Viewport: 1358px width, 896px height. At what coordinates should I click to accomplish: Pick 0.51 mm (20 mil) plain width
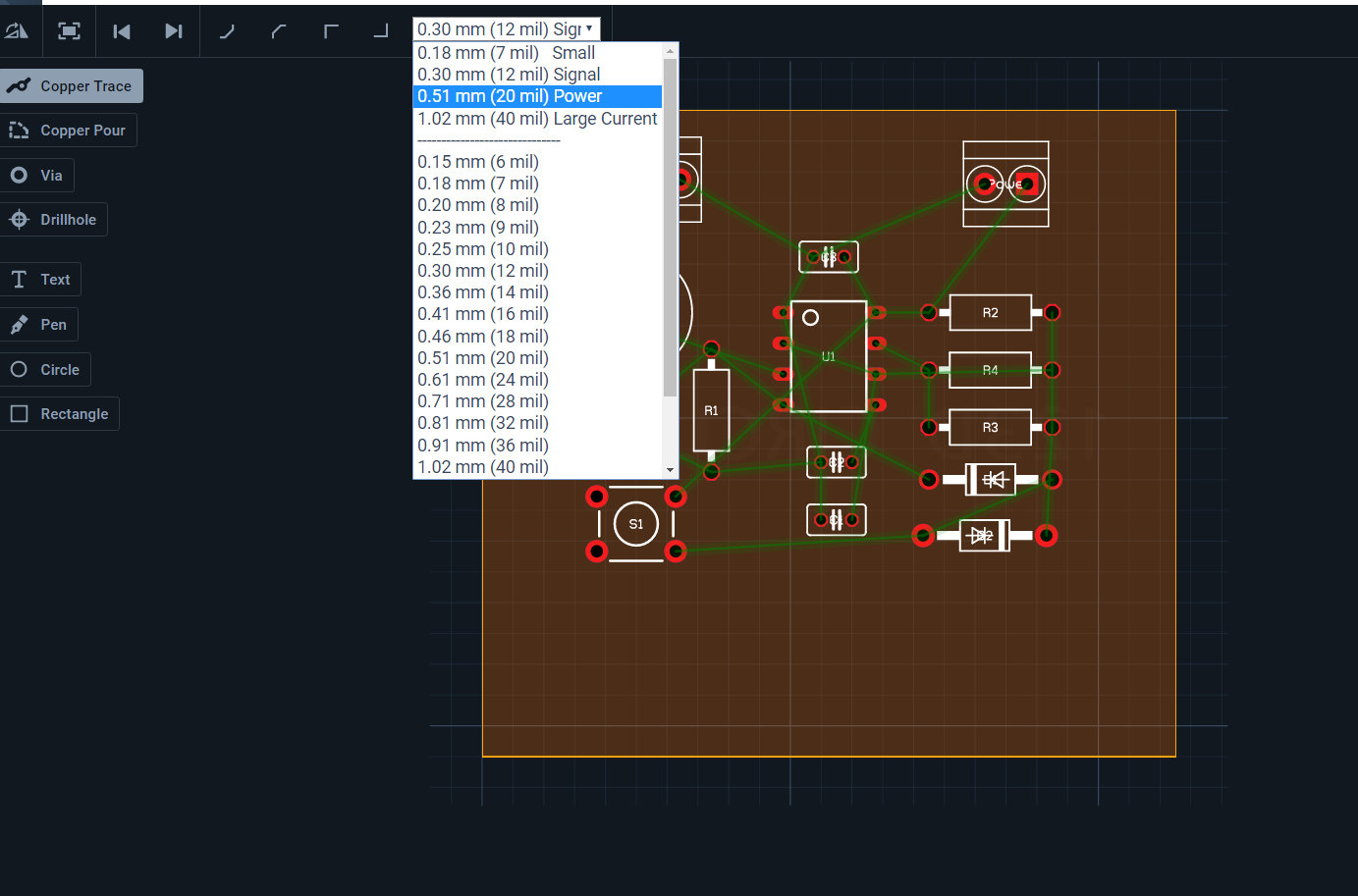pyautogui.click(x=538, y=358)
